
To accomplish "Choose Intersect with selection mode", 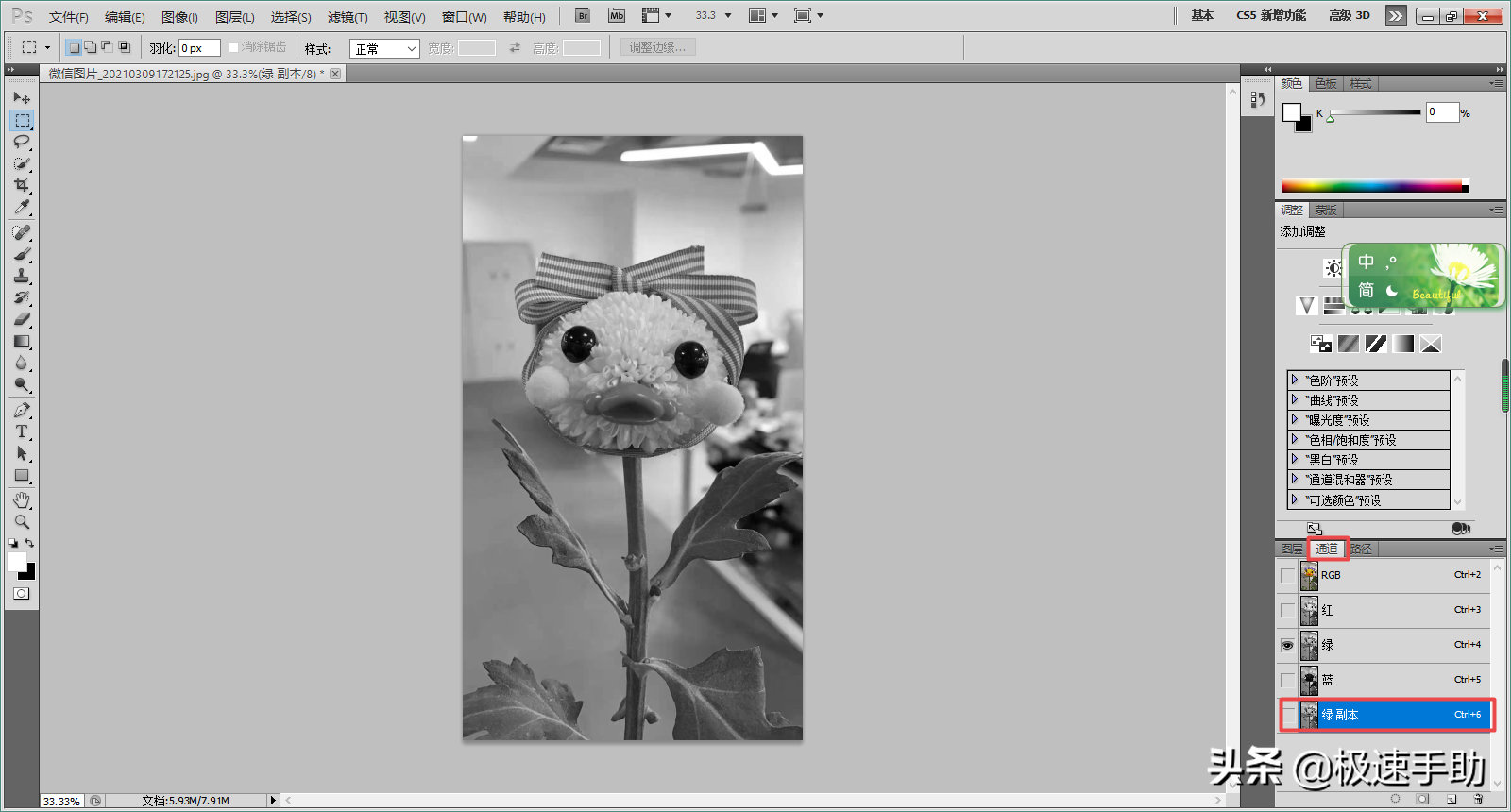I will (x=124, y=47).
